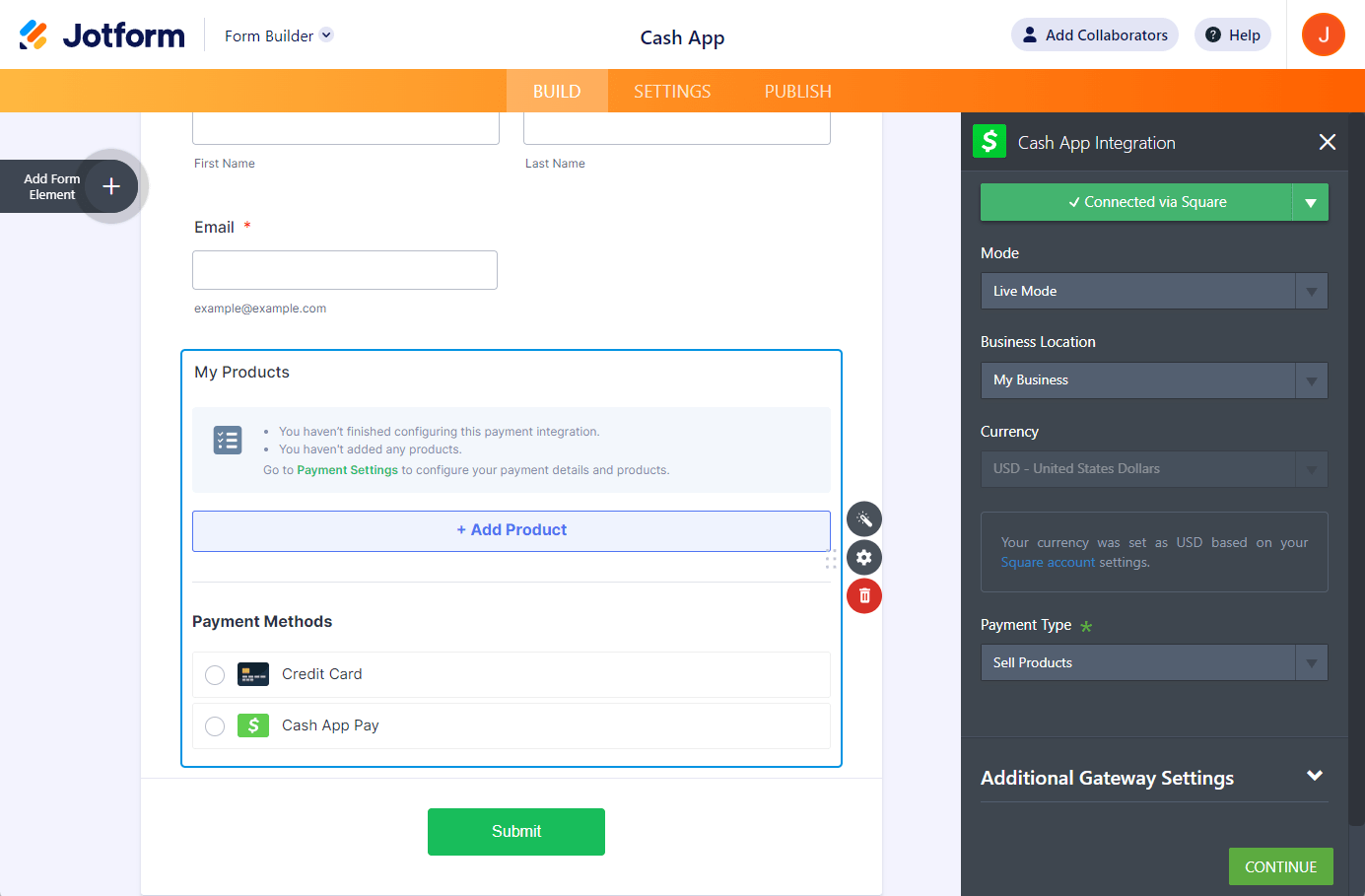This screenshot has height=896, width=1365.
Task: Click the Add Collaborators person icon
Action: point(1030,34)
